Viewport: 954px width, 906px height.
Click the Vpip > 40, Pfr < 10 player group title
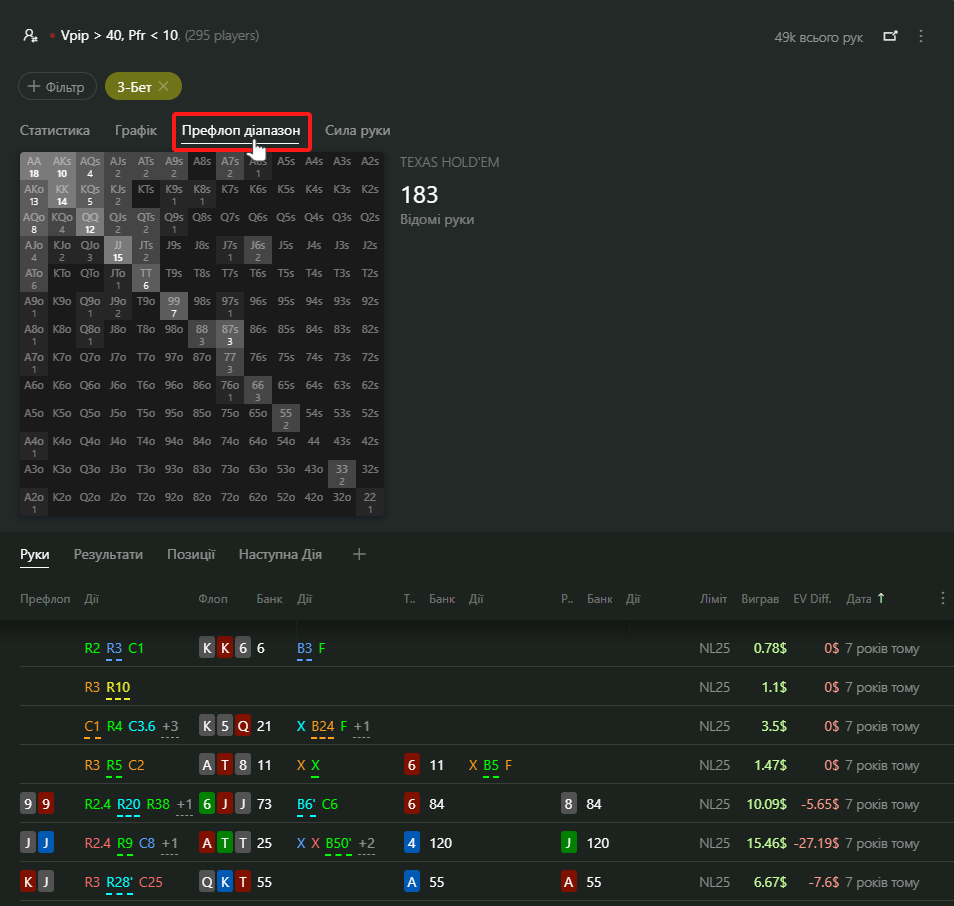click(x=120, y=35)
